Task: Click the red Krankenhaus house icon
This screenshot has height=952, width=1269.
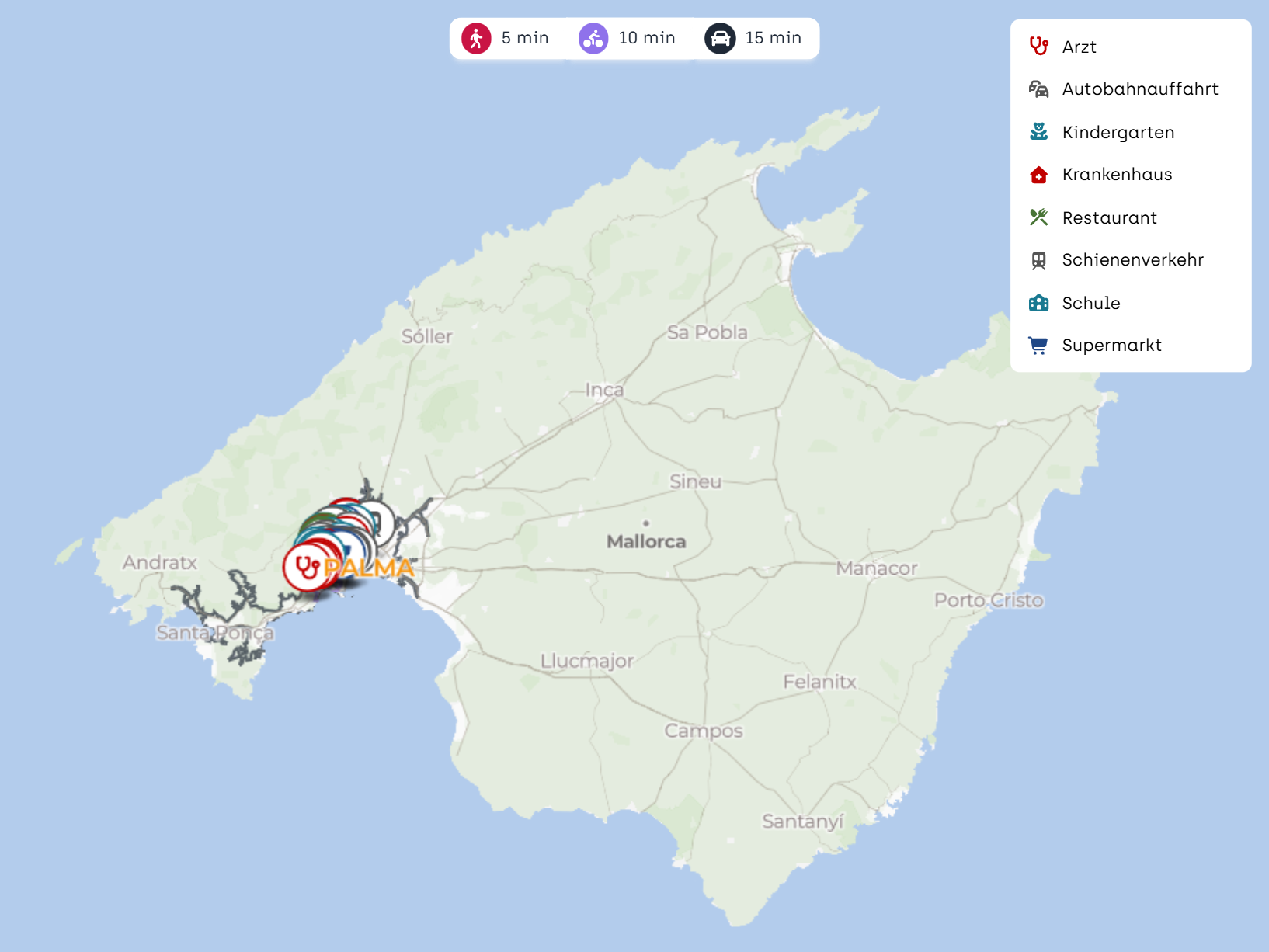Action: 1038,175
